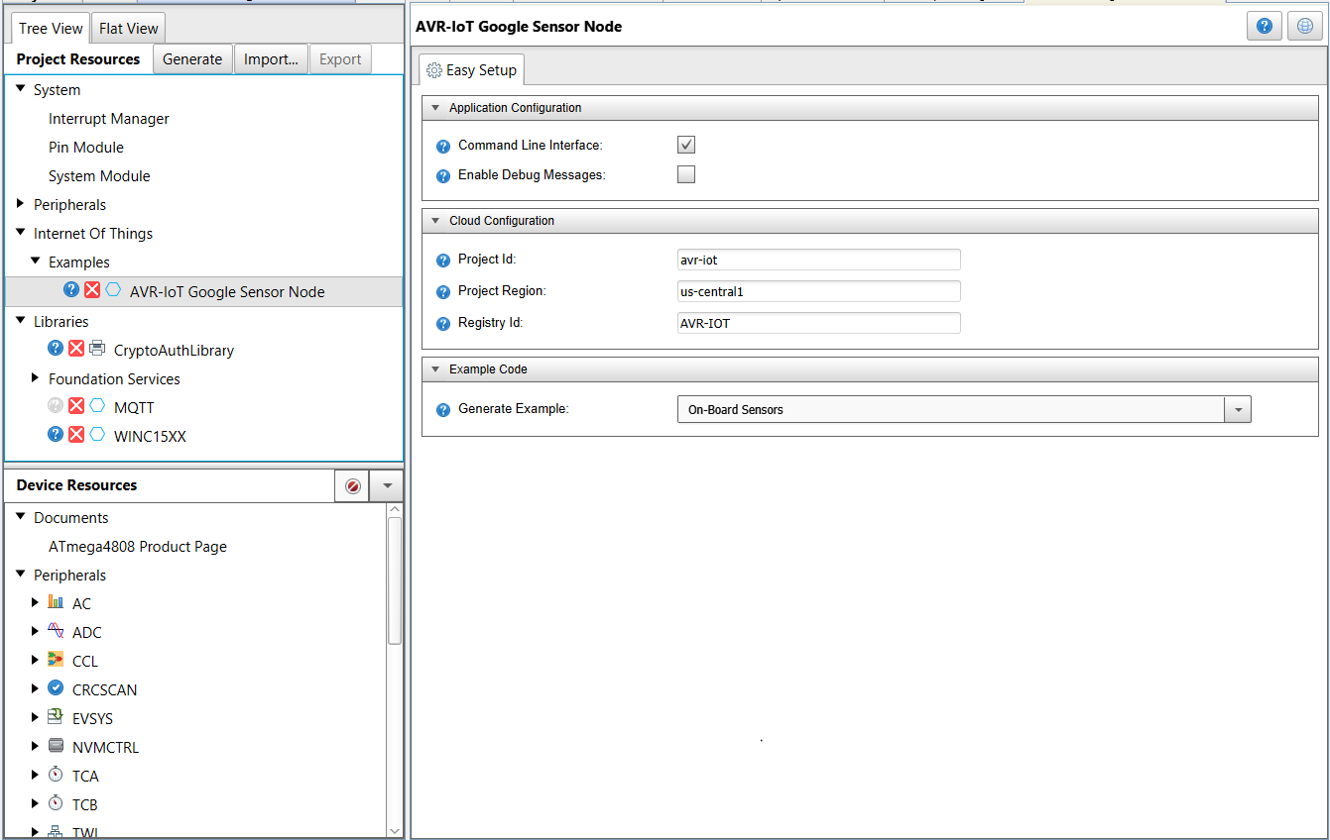Uncheck Command Line Interface checkbox

[x=686, y=145]
